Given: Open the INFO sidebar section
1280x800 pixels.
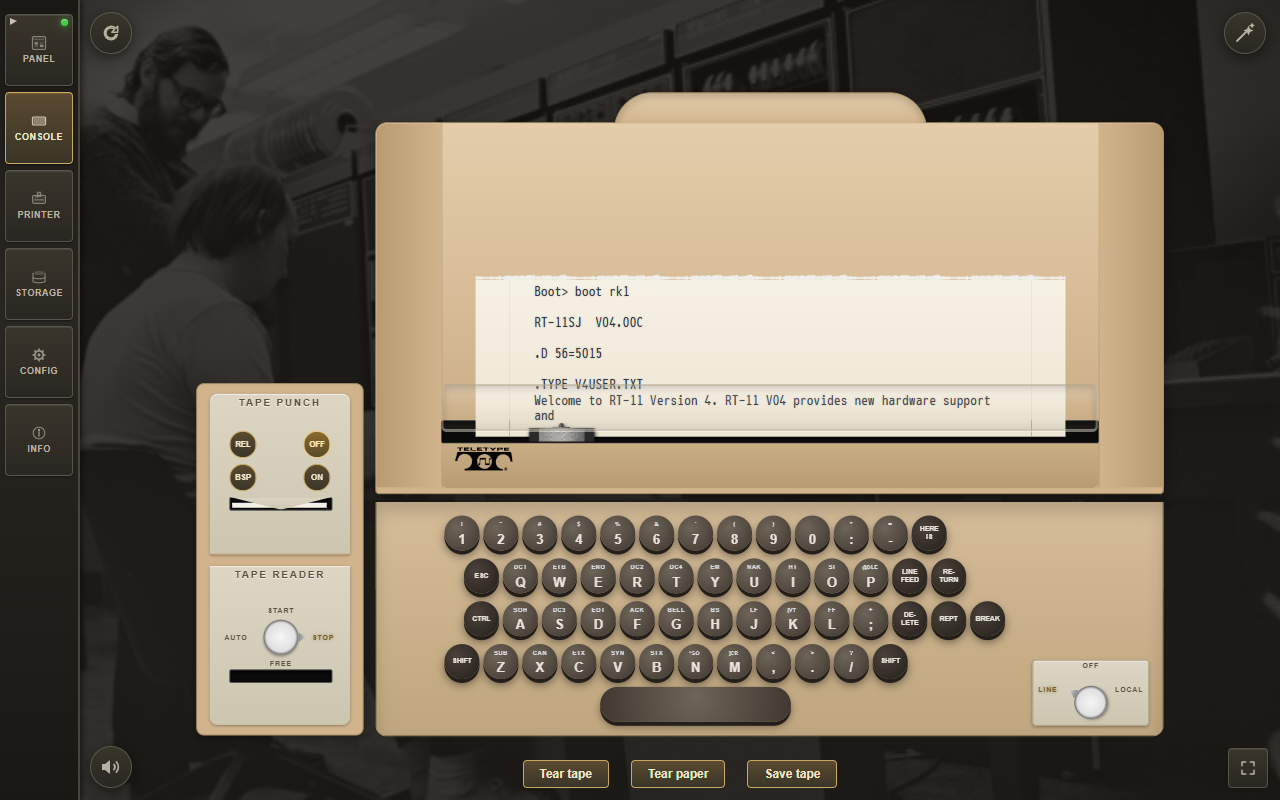Looking at the screenshot, I should pos(39,440).
